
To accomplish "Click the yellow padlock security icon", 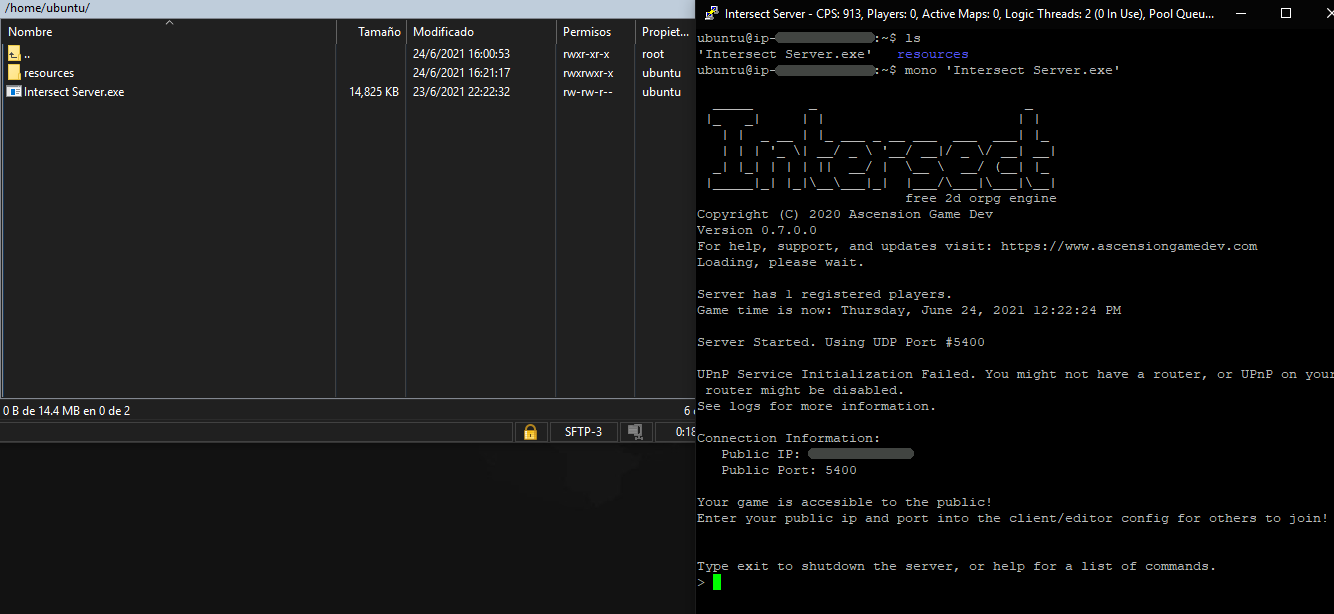I will pyautogui.click(x=531, y=431).
